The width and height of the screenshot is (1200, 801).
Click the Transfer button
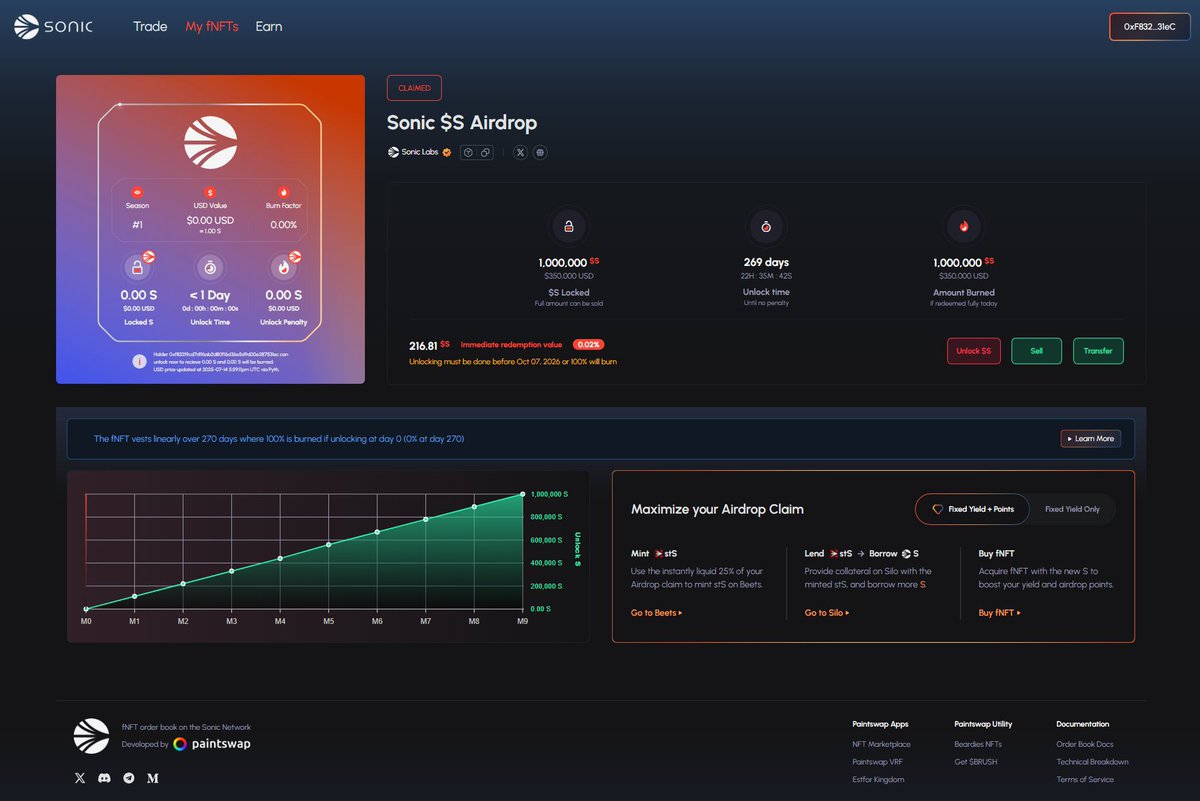tap(1098, 351)
